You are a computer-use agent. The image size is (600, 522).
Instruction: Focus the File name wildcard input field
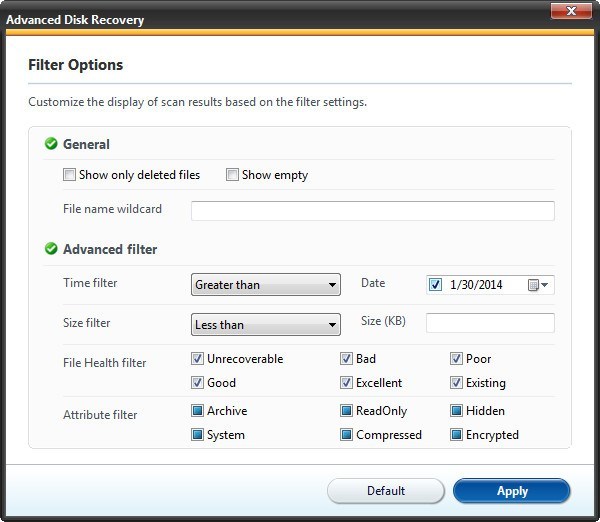[x=373, y=210]
